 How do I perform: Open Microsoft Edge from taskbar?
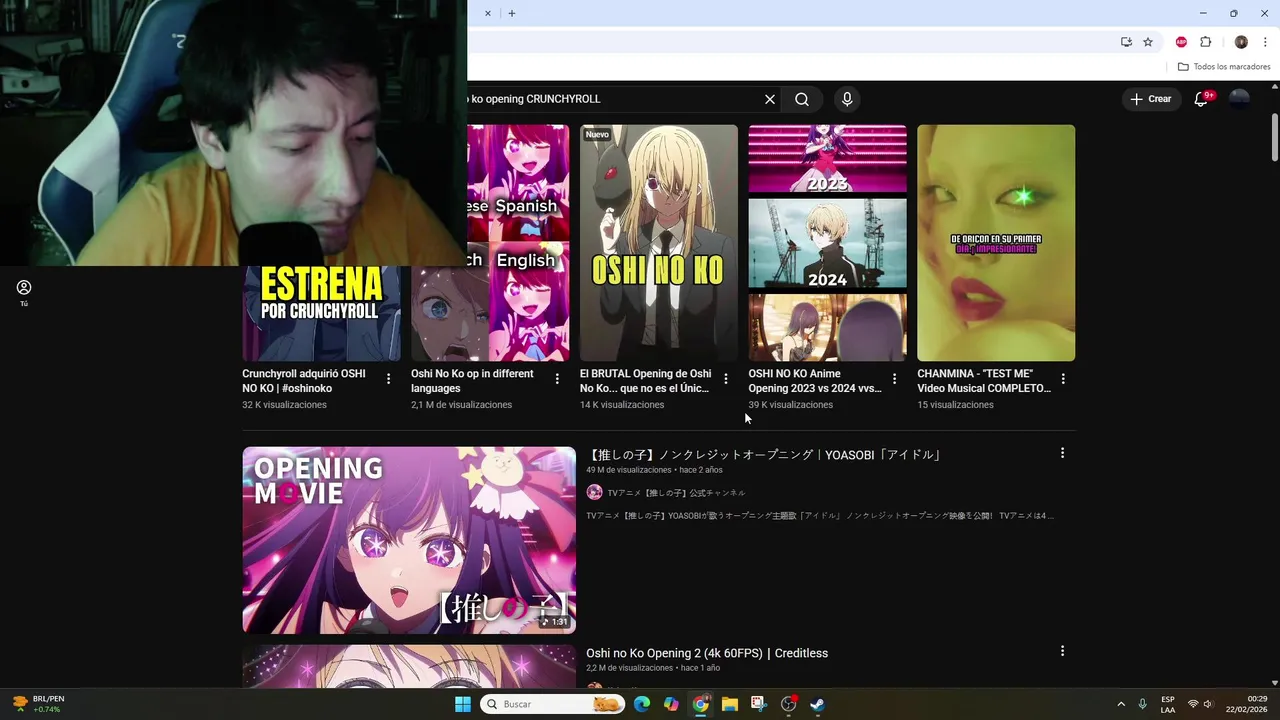(642, 704)
